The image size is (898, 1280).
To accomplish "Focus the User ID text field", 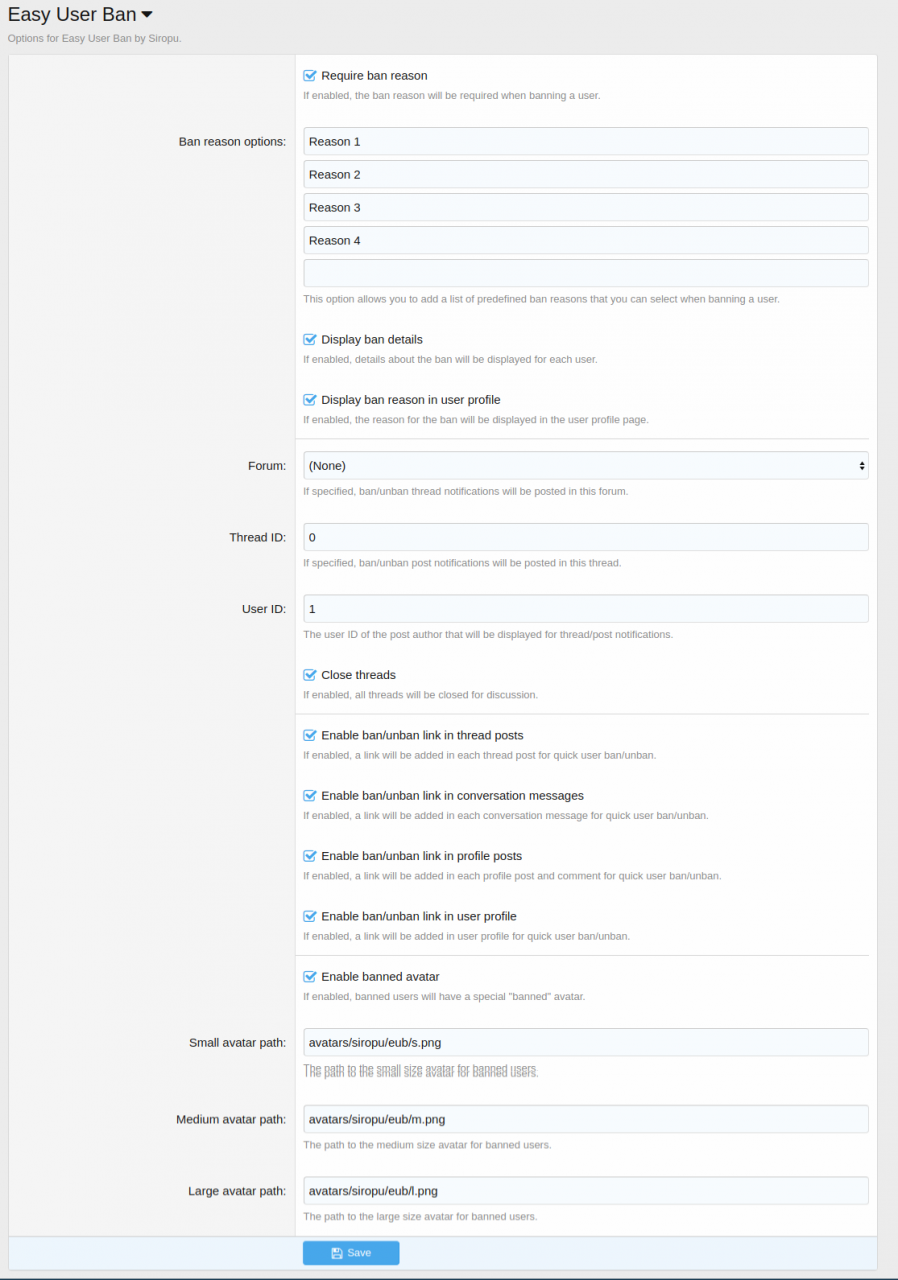I will pyautogui.click(x=585, y=609).
